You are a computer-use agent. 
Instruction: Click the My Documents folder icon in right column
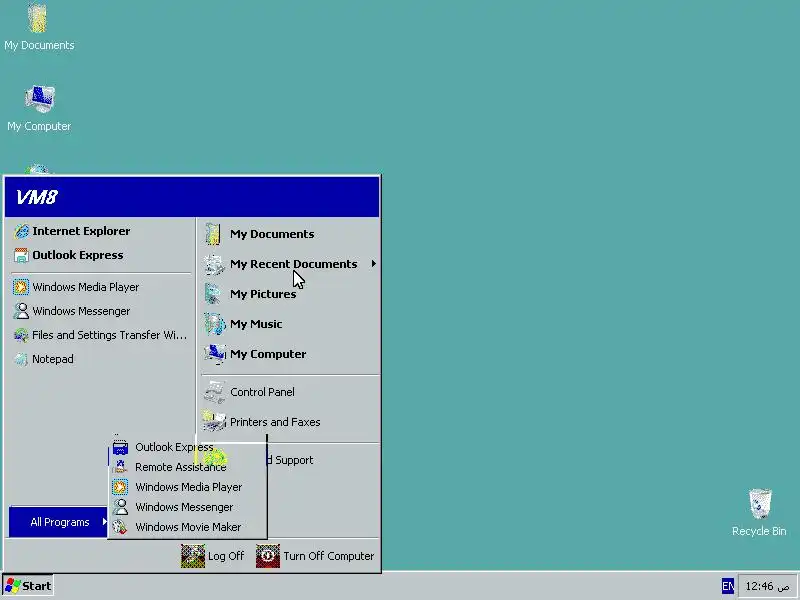[x=213, y=234]
